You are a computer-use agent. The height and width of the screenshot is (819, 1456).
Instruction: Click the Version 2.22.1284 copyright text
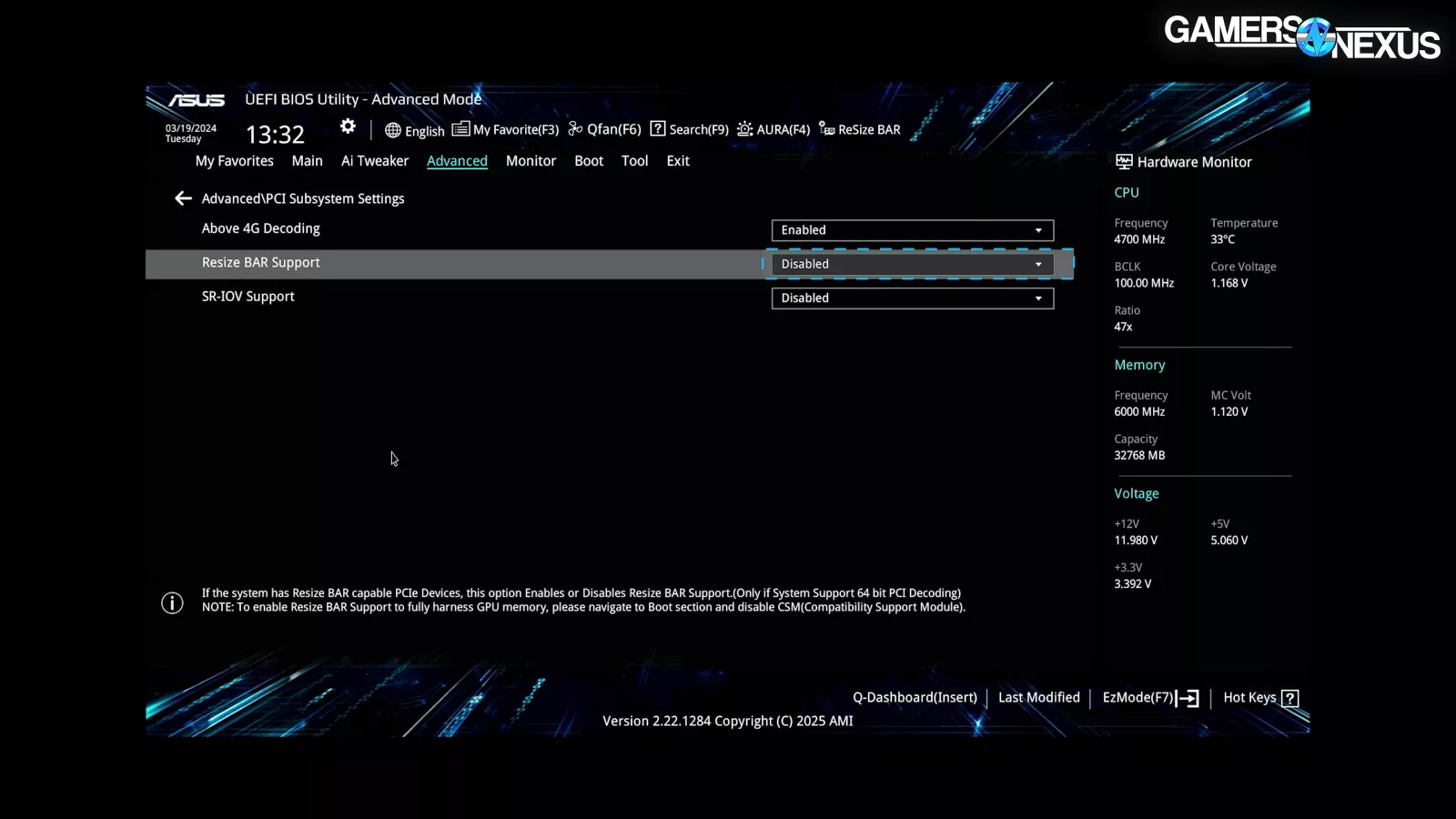(x=728, y=721)
